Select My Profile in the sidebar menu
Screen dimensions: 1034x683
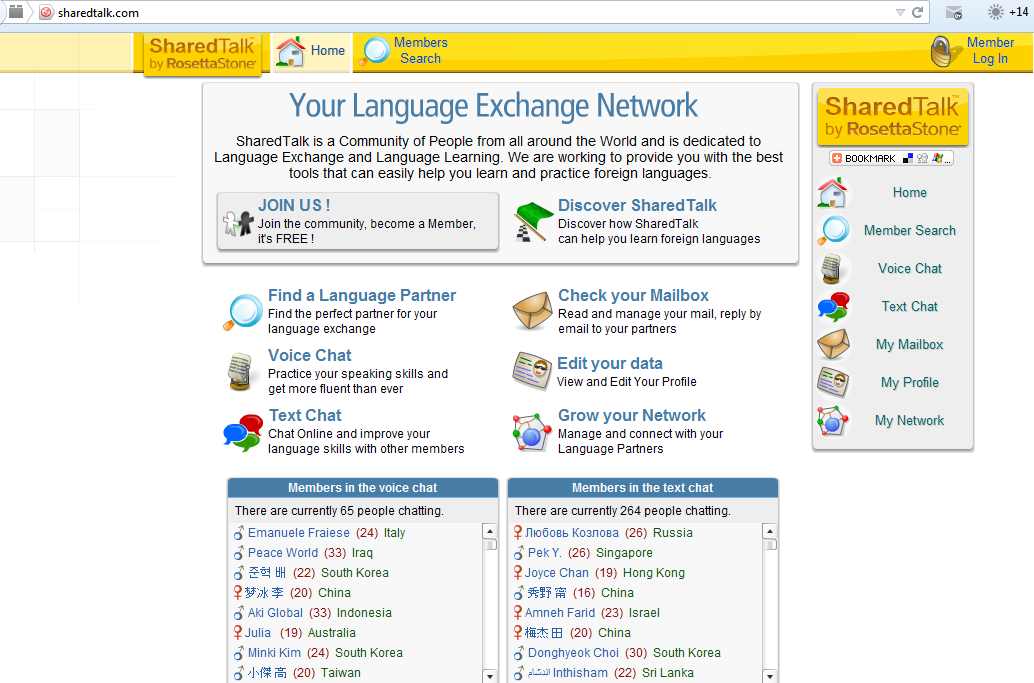pos(909,382)
